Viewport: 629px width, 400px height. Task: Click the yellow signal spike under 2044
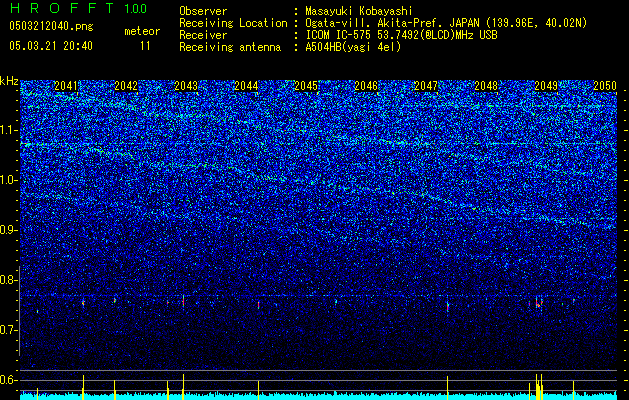258,390
